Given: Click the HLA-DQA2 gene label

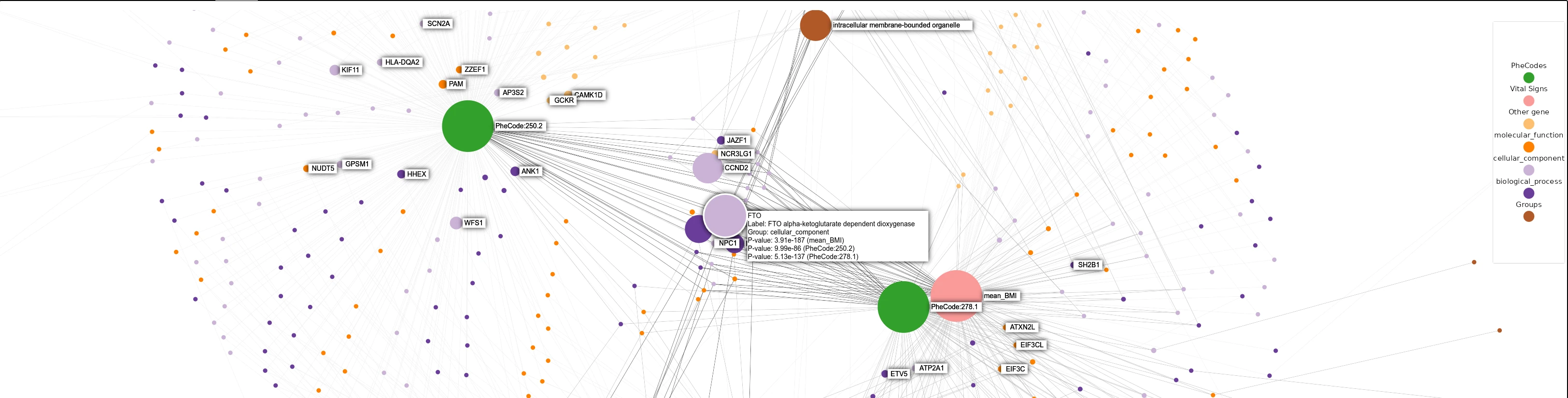Looking at the screenshot, I should click(402, 62).
